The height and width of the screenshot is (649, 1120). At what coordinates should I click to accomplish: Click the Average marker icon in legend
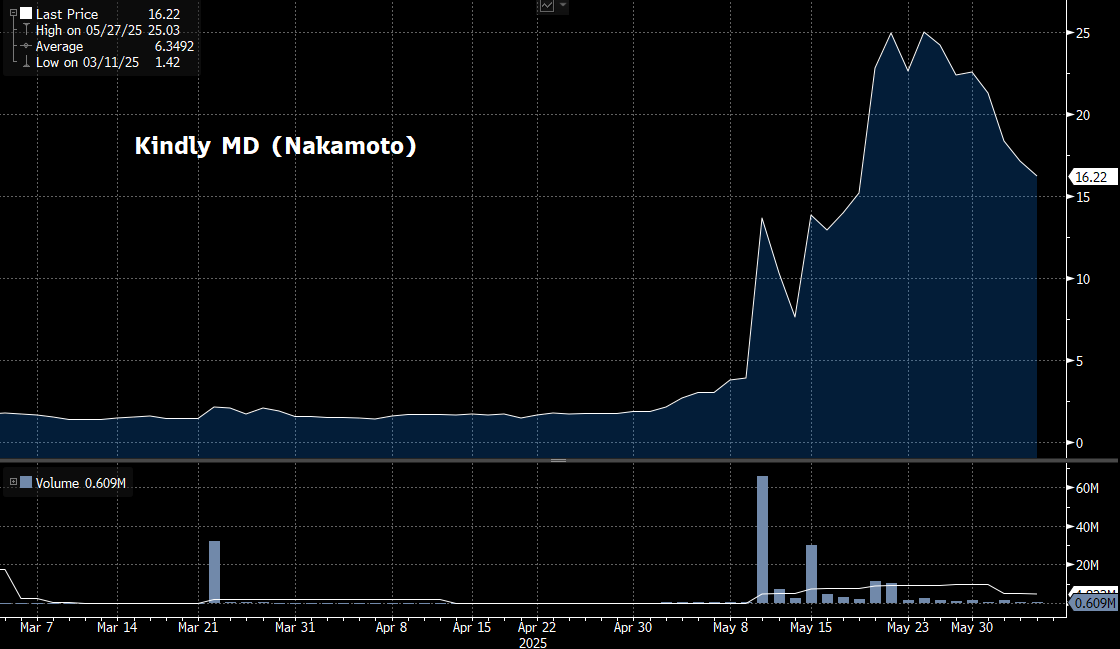click(x=26, y=46)
